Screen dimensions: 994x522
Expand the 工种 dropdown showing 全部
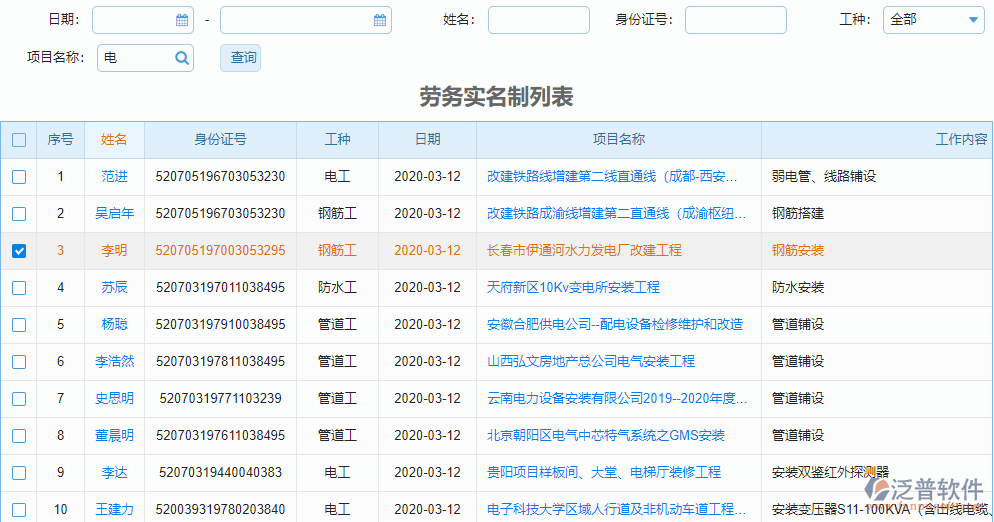972,20
